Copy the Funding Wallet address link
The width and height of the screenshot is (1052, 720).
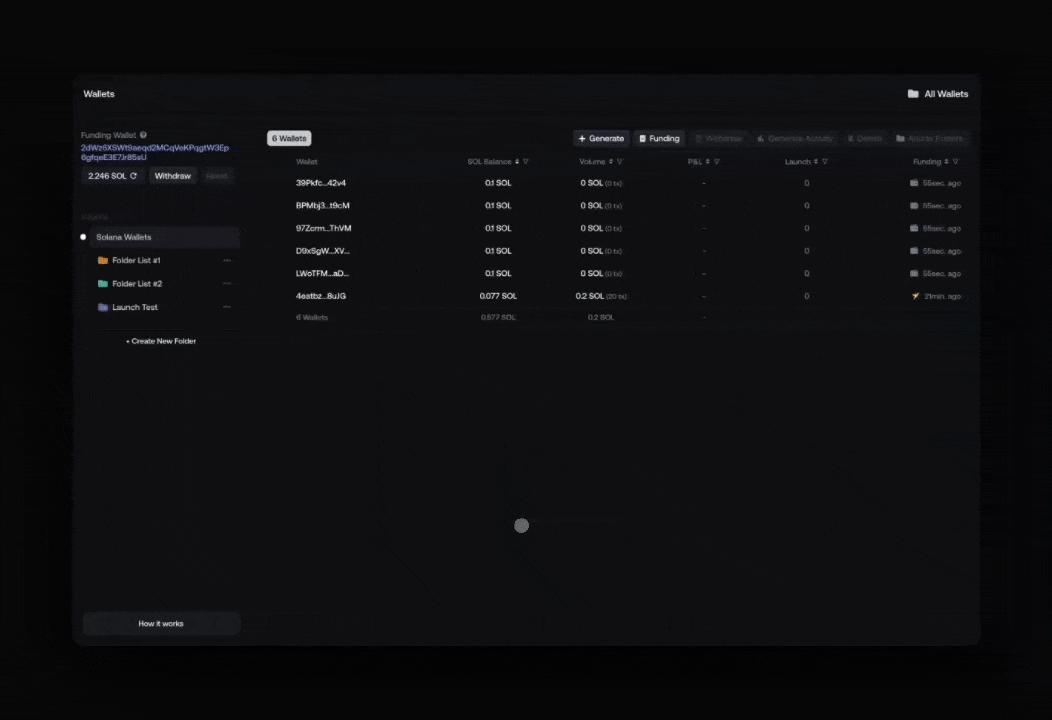(x=155, y=152)
